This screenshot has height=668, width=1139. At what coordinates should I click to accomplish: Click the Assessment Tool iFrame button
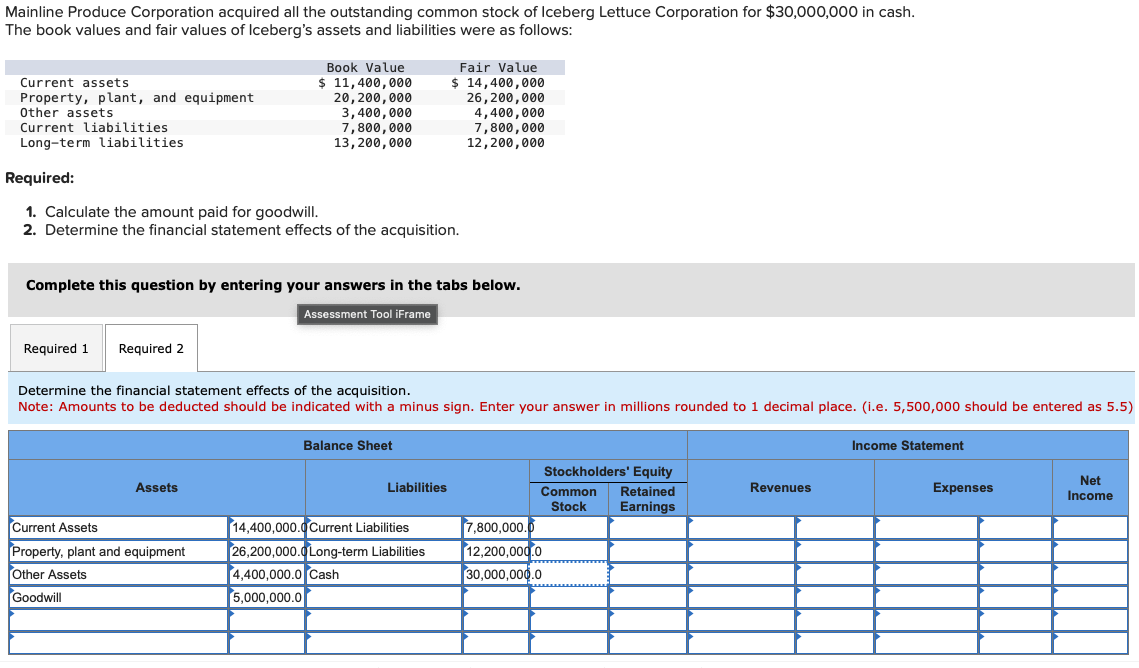coord(367,314)
